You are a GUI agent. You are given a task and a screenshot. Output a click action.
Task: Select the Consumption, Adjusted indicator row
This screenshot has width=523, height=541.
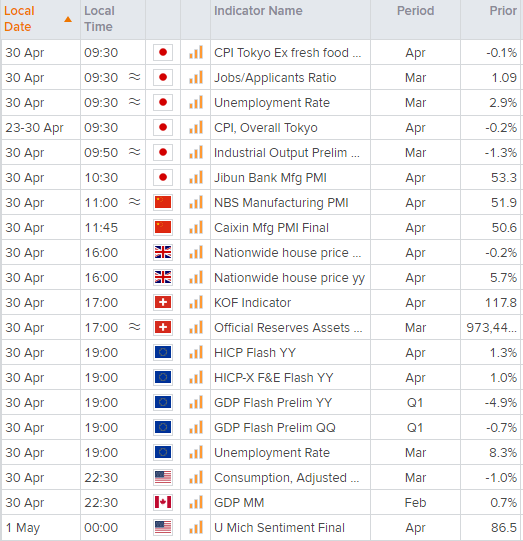point(262,478)
